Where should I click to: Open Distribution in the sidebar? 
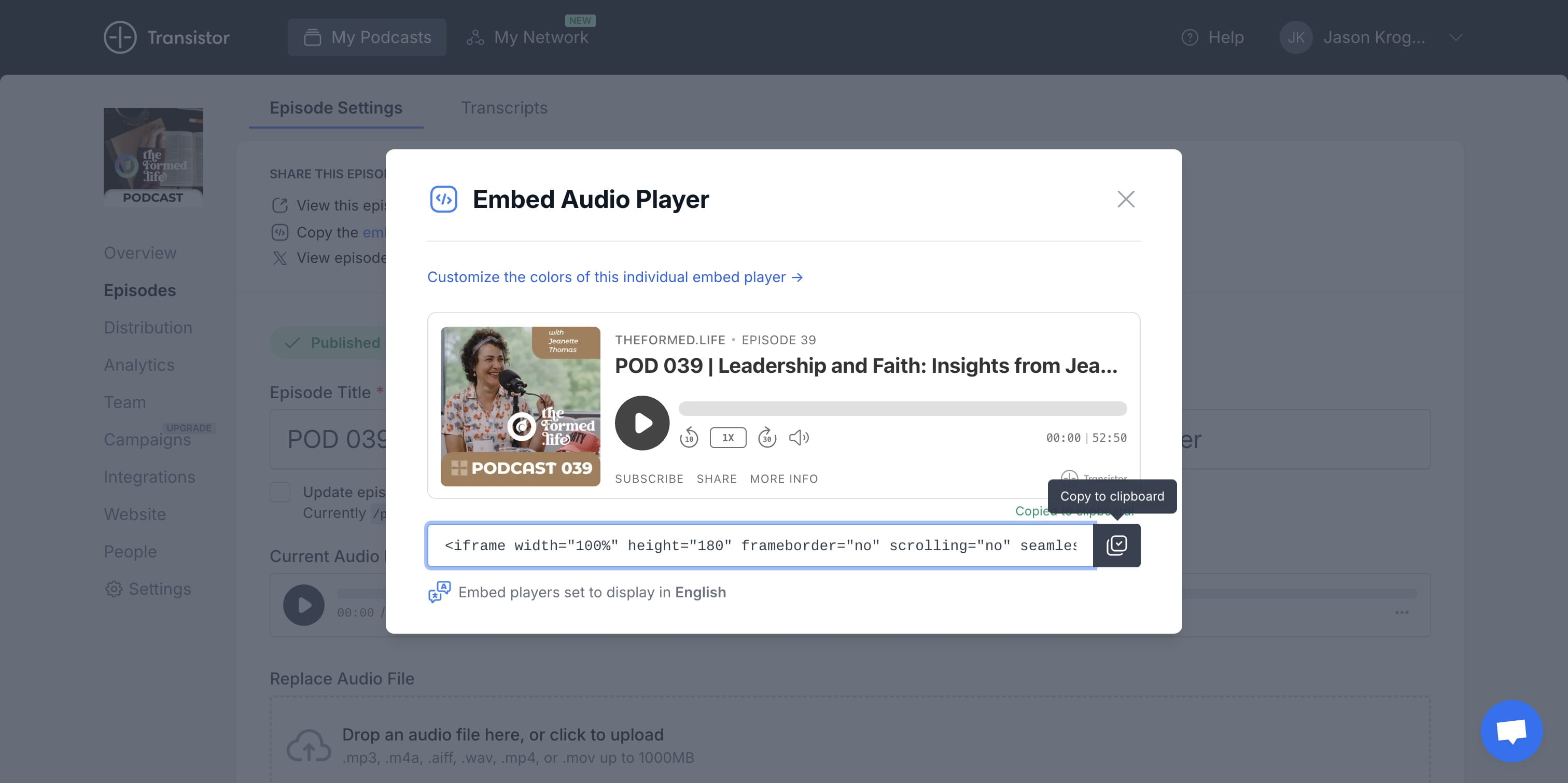(148, 328)
